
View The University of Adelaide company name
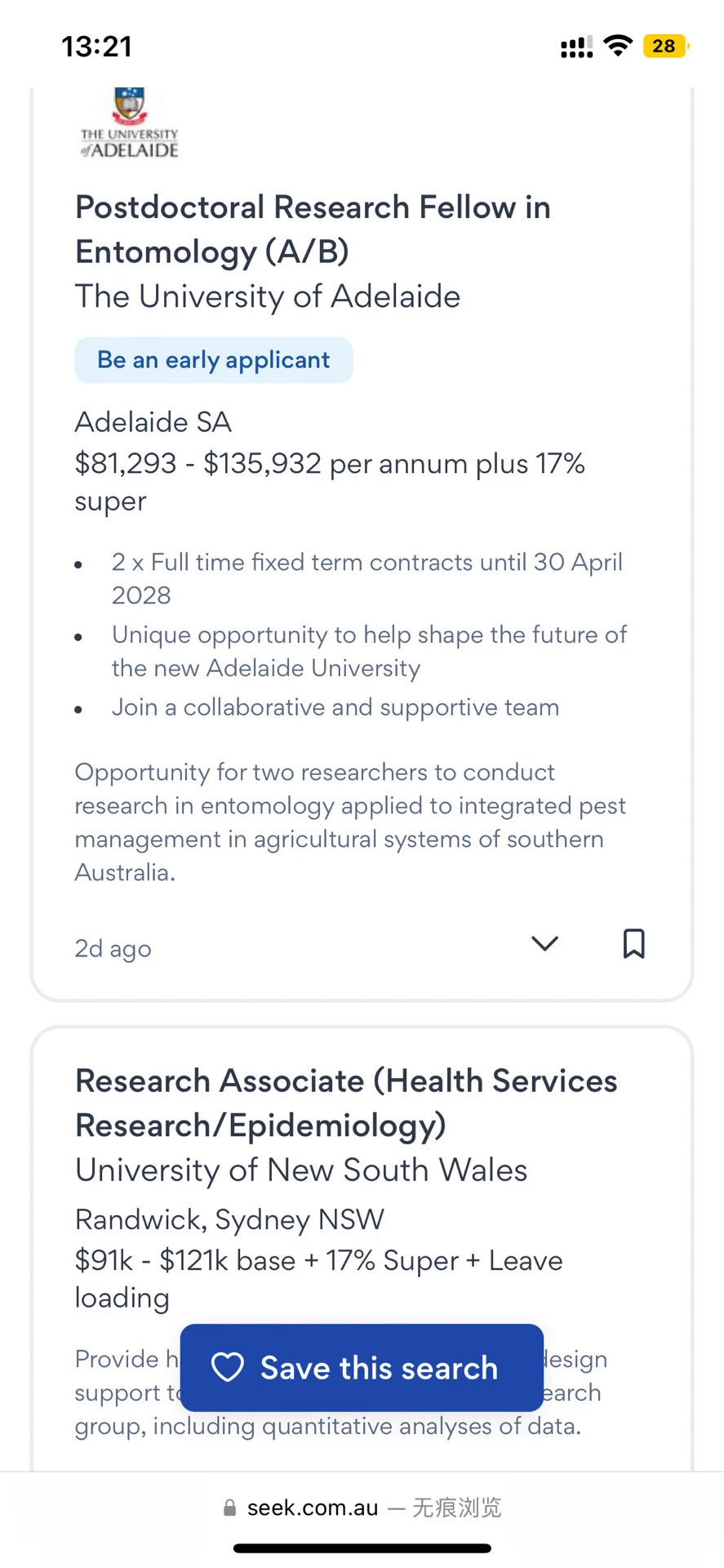coord(268,296)
